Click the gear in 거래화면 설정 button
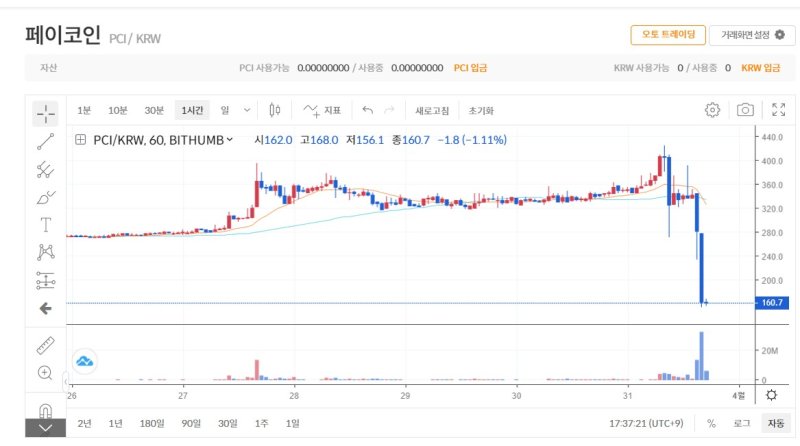Viewport: 800px width, 446px height. coord(780,35)
